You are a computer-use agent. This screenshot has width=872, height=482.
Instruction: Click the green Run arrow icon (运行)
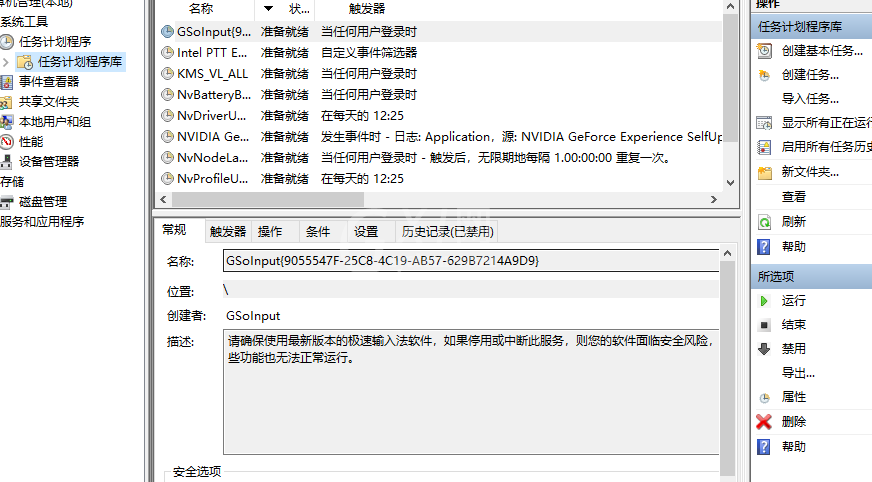764,301
